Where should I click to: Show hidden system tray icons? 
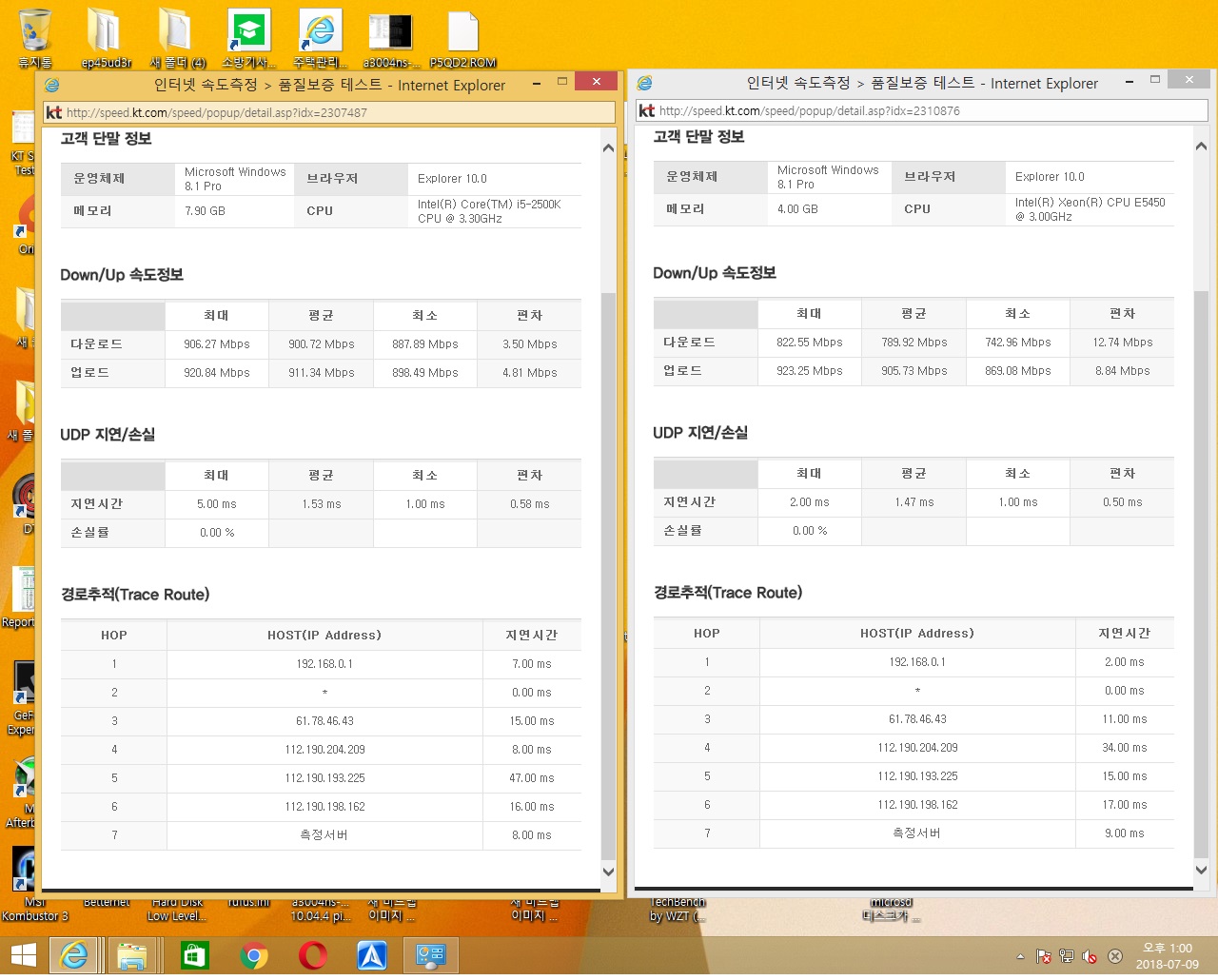pyautogui.click(x=1020, y=956)
